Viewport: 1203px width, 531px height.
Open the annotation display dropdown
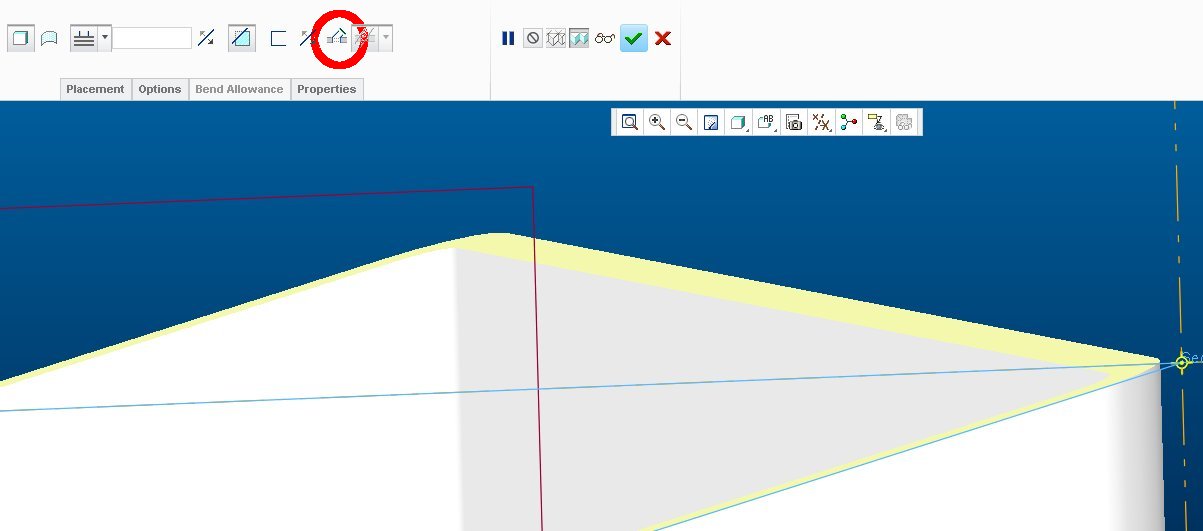876,122
